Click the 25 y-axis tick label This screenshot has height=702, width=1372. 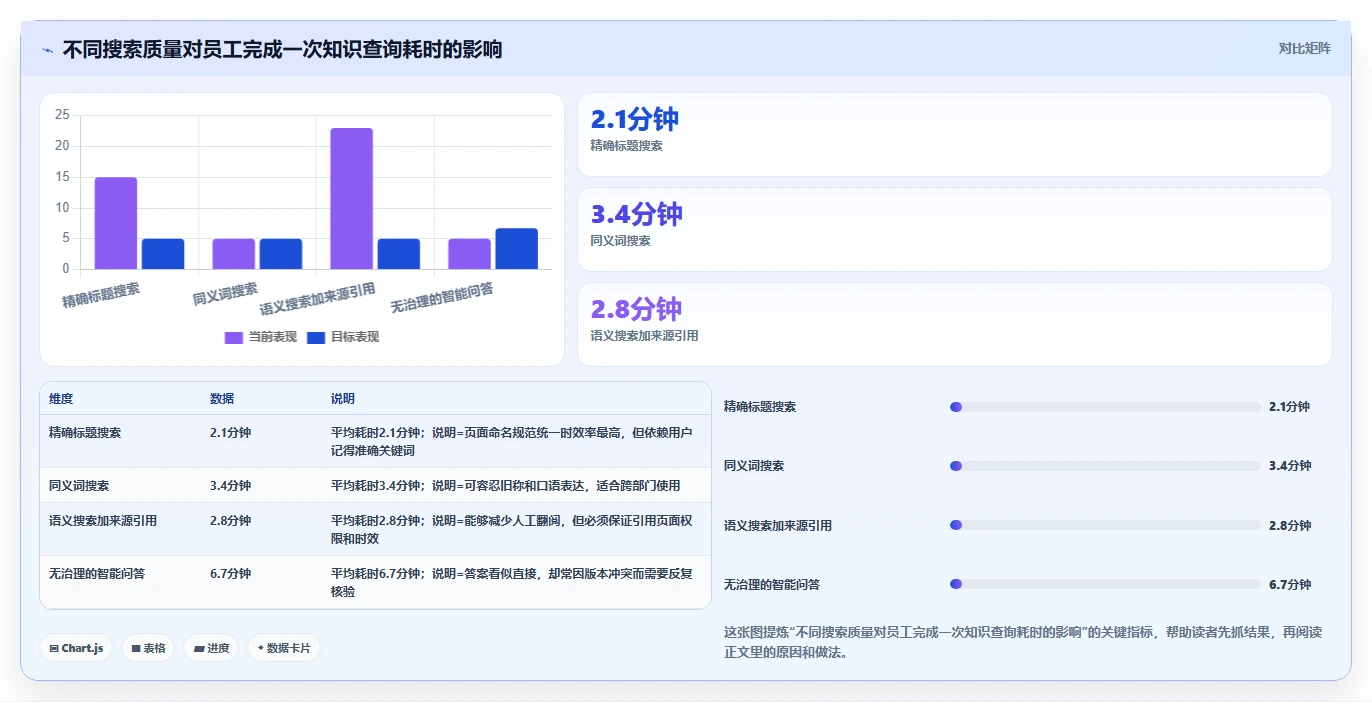[x=62, y=115]
